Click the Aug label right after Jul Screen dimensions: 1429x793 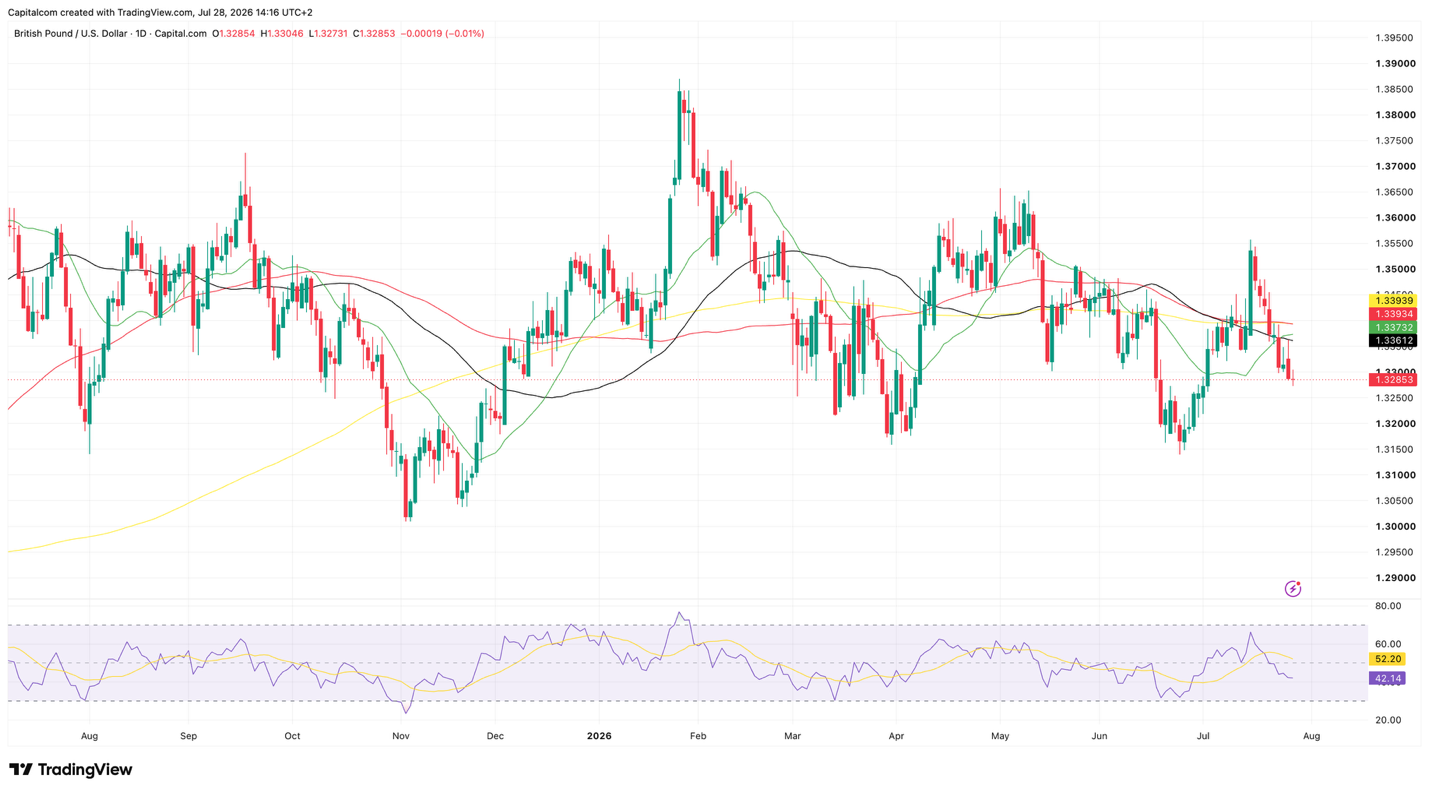tap(1311, 736)
